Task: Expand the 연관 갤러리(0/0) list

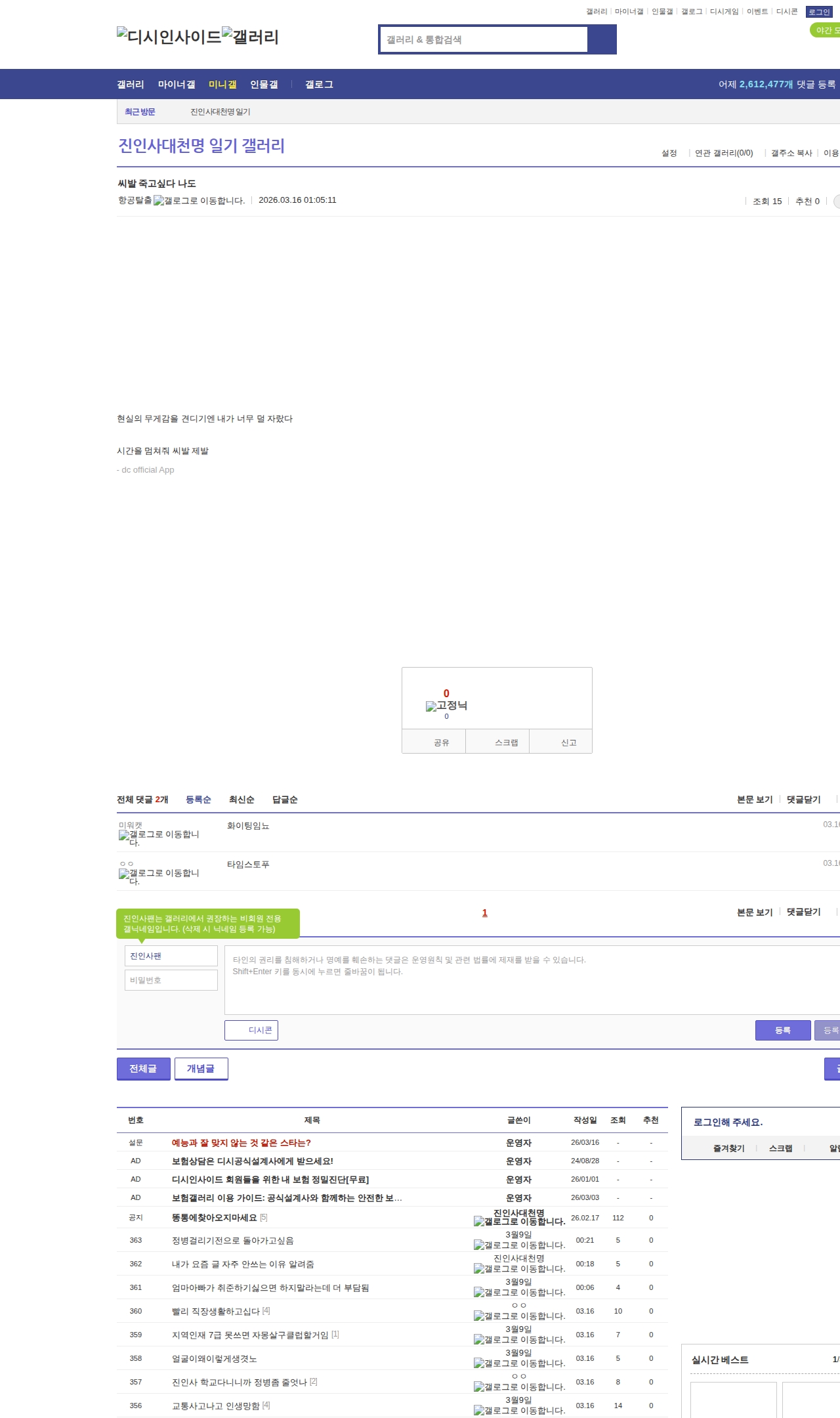Action: pyautogui.click(x=723, y=153)
